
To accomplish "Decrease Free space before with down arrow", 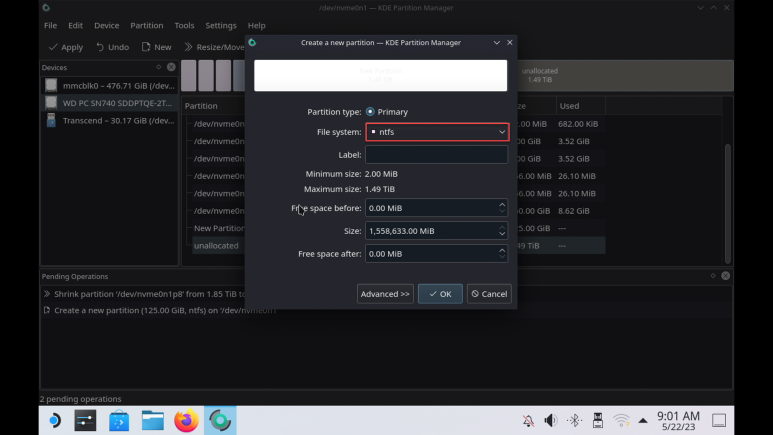I will (x=502, y=212).
